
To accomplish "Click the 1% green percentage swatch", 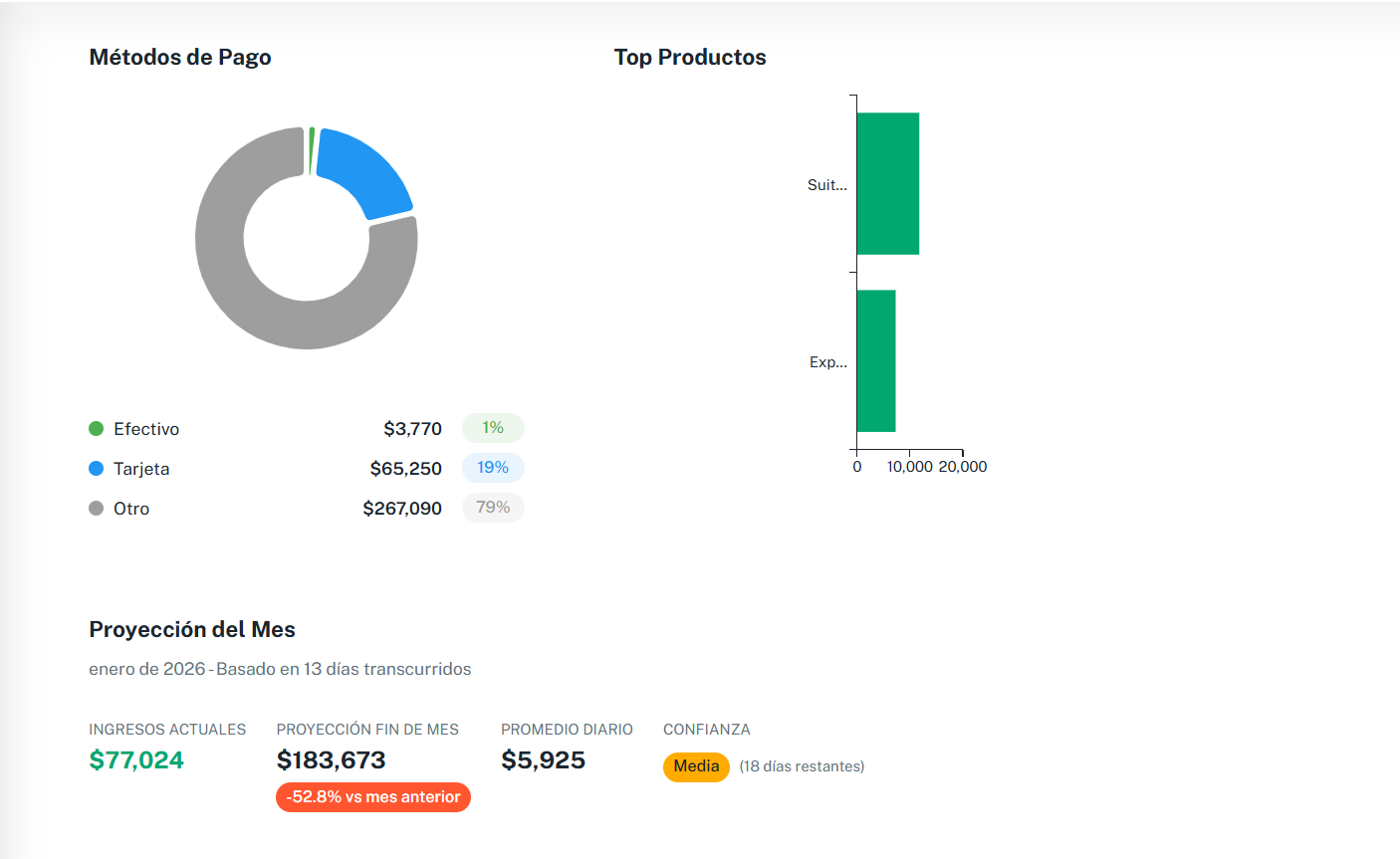I will click(492, 427).
